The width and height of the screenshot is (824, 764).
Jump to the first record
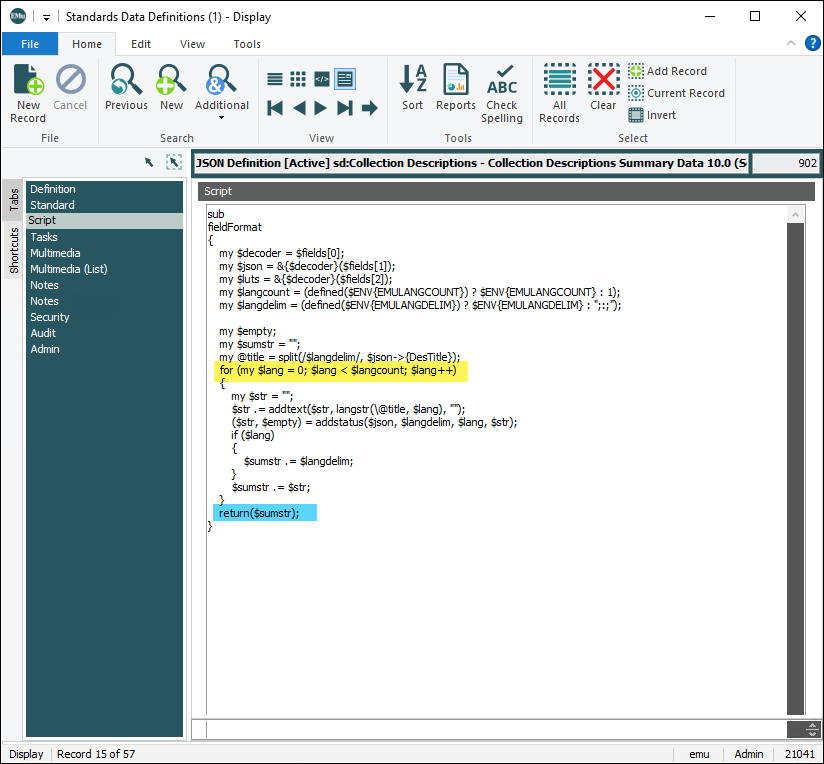[x=275, y=108]
